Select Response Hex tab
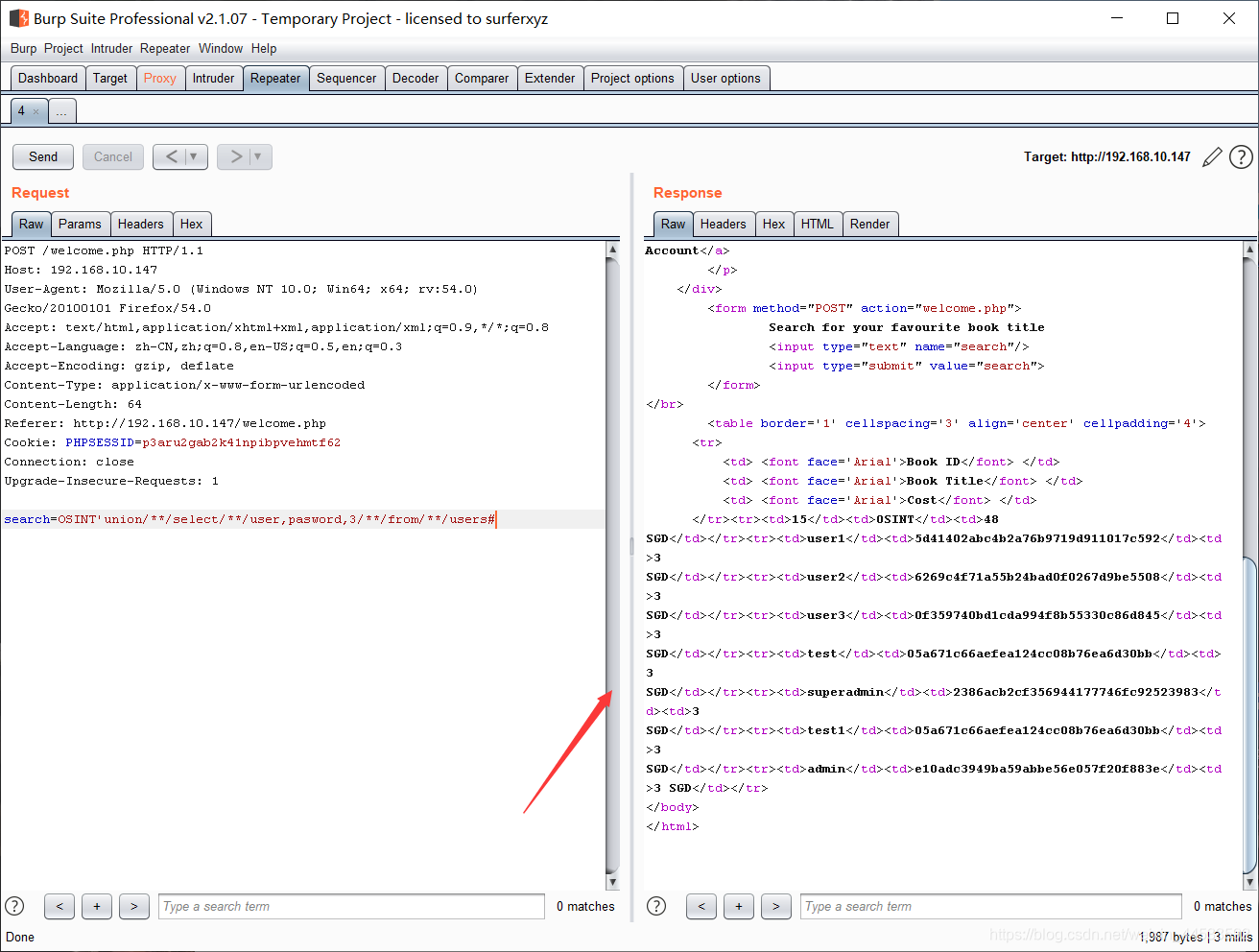 tap(774, 225)
